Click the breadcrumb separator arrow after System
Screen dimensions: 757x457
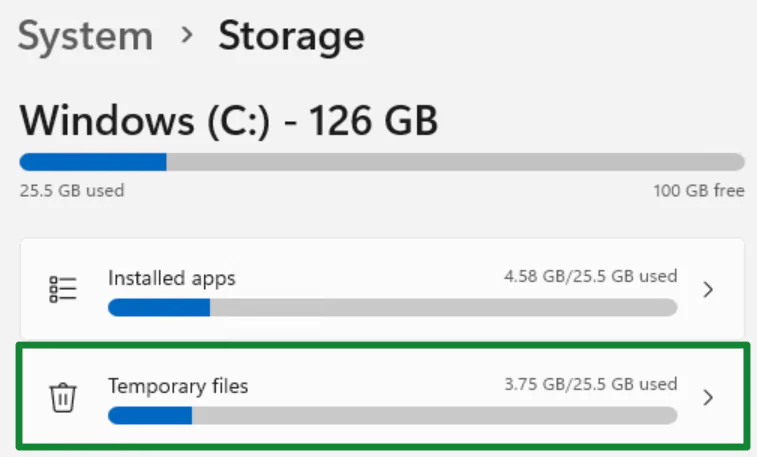point(186,37)
